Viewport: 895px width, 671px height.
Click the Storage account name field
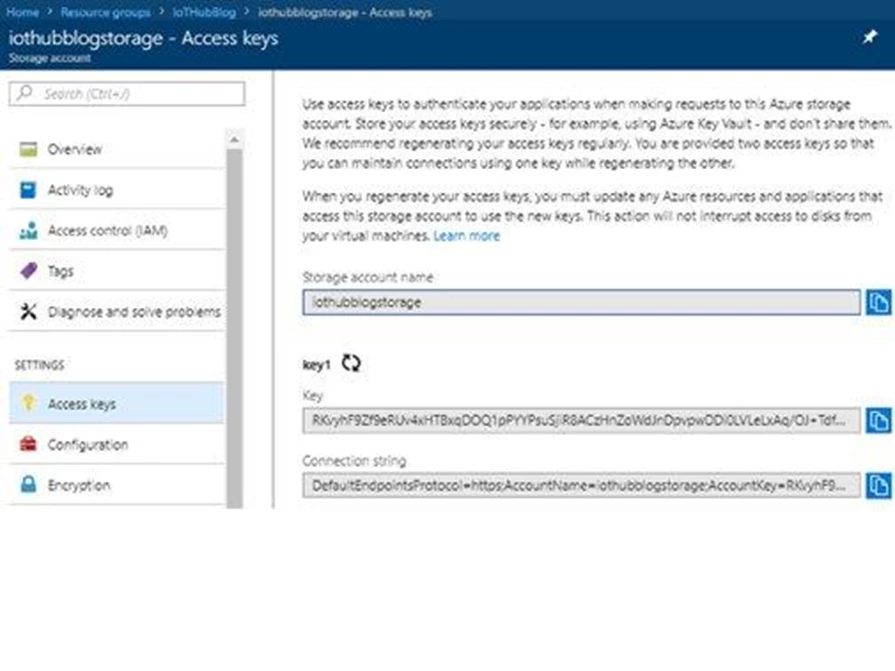580,302
